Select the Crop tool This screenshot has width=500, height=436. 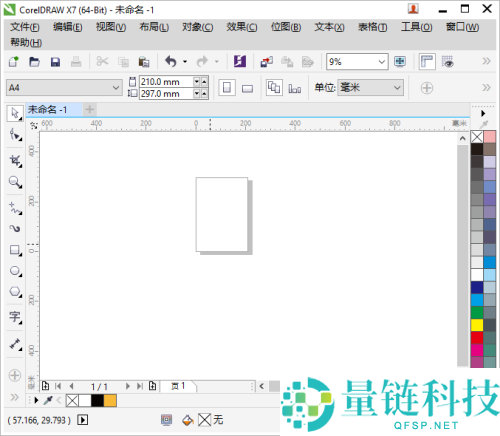(15, 161)
